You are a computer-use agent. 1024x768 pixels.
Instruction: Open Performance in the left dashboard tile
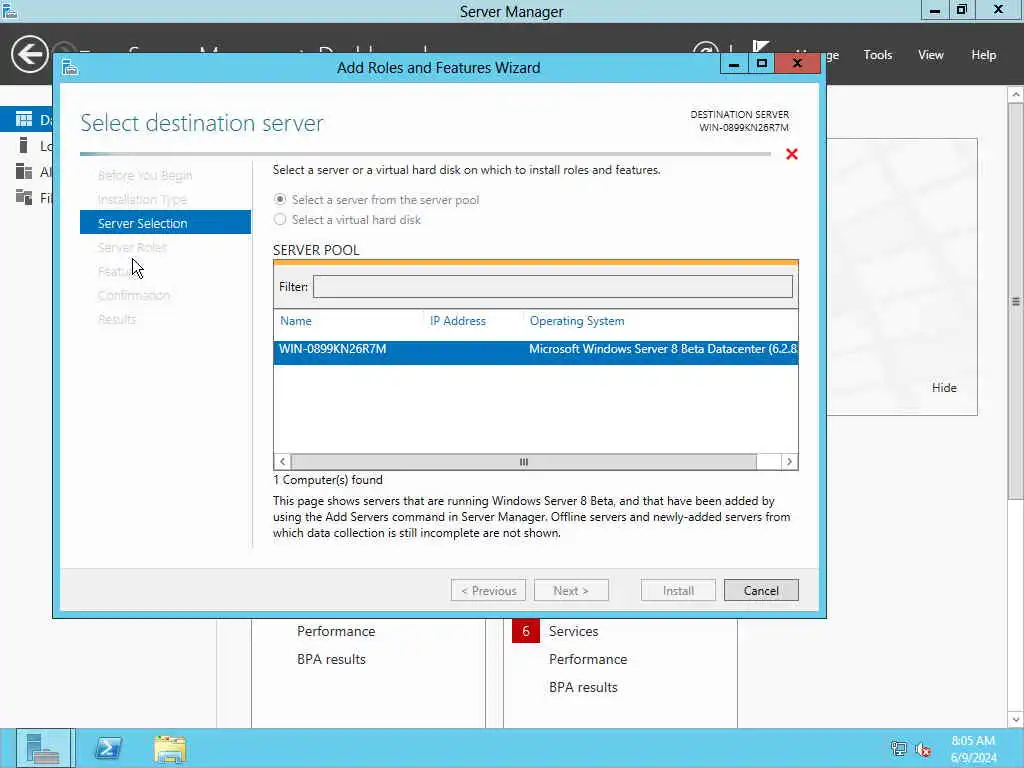click(336, 631)
